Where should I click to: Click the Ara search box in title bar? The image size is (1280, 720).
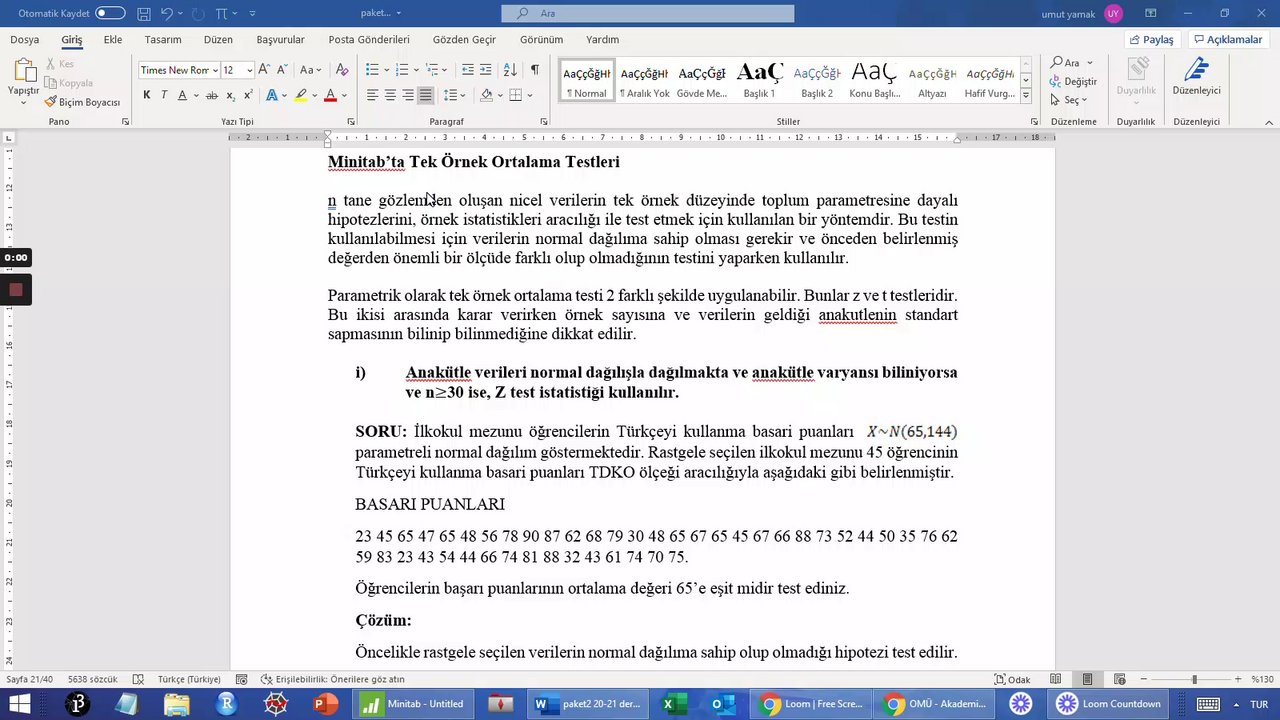pos(648,13)
